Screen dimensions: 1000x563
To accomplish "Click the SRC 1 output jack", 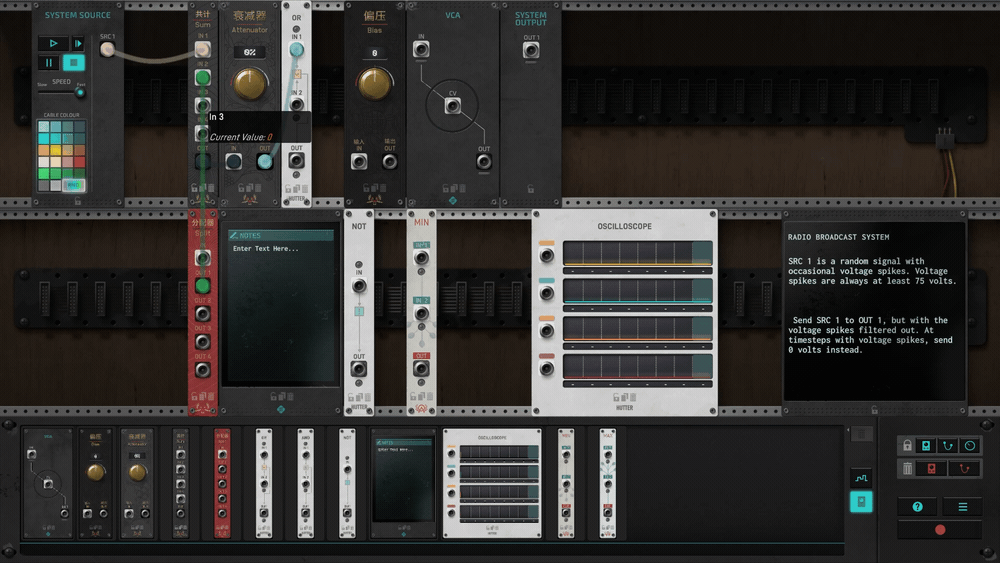I will click(107, 50).
